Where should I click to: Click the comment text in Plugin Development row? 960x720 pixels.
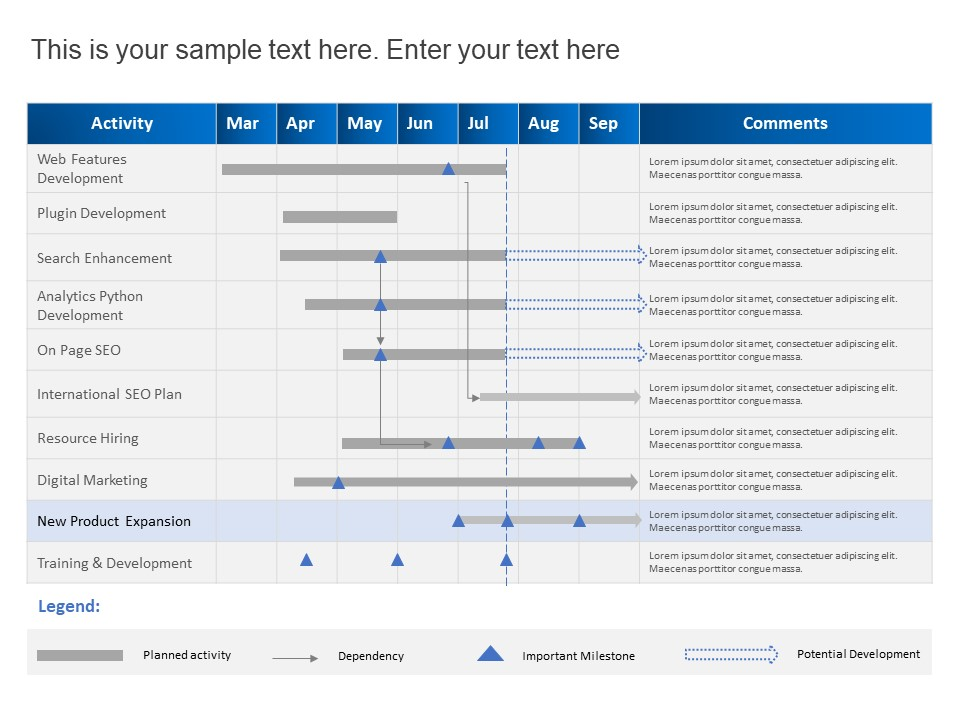pos(773,213)
